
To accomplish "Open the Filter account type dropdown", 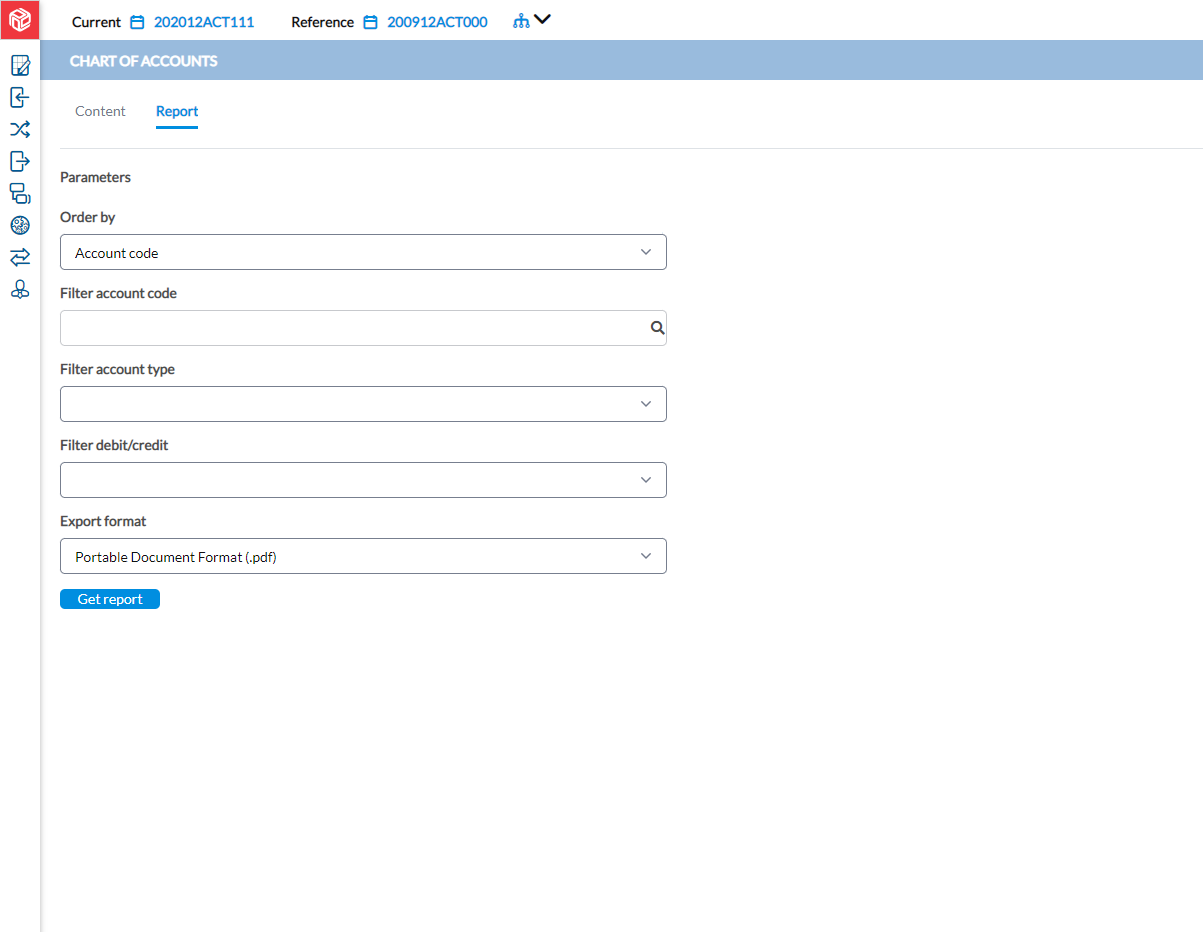I will click(x=363, y=404).
